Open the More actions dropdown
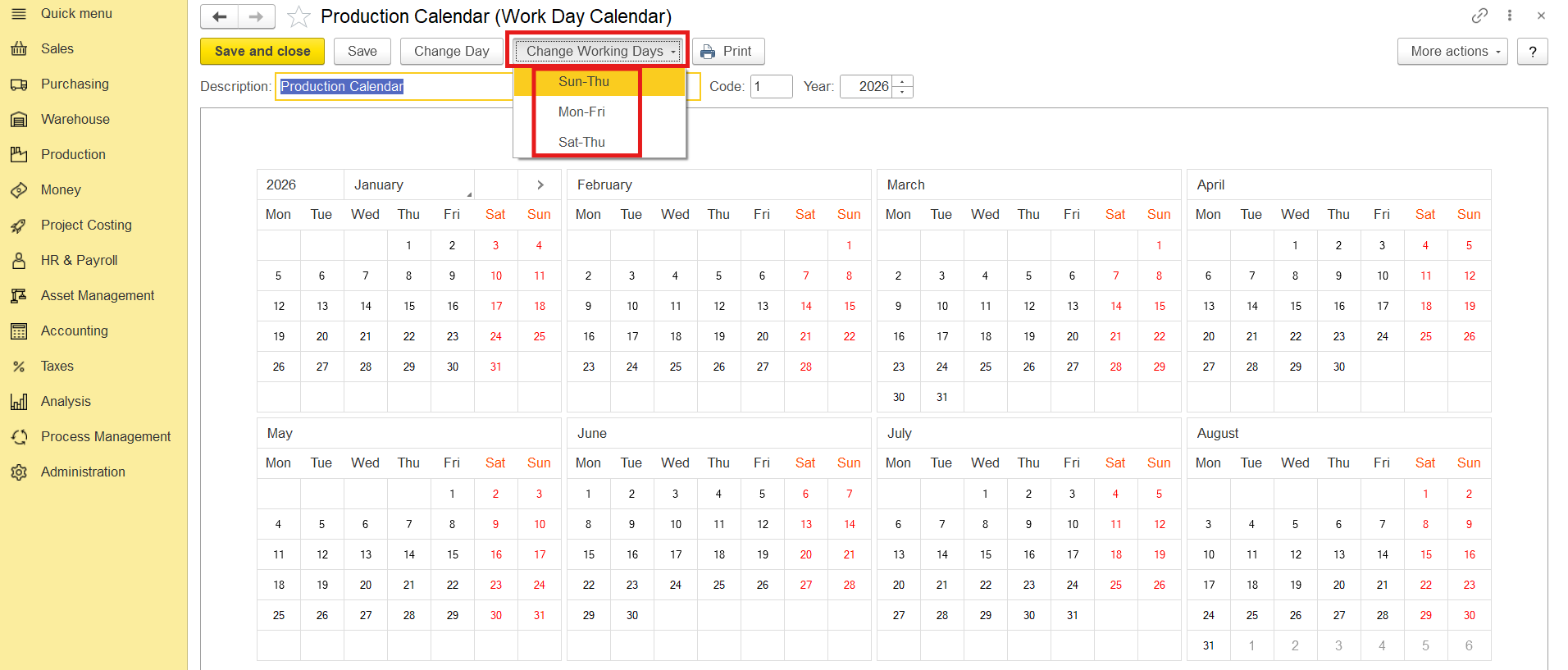1568x670 pixels. [x=1452, y=51]
